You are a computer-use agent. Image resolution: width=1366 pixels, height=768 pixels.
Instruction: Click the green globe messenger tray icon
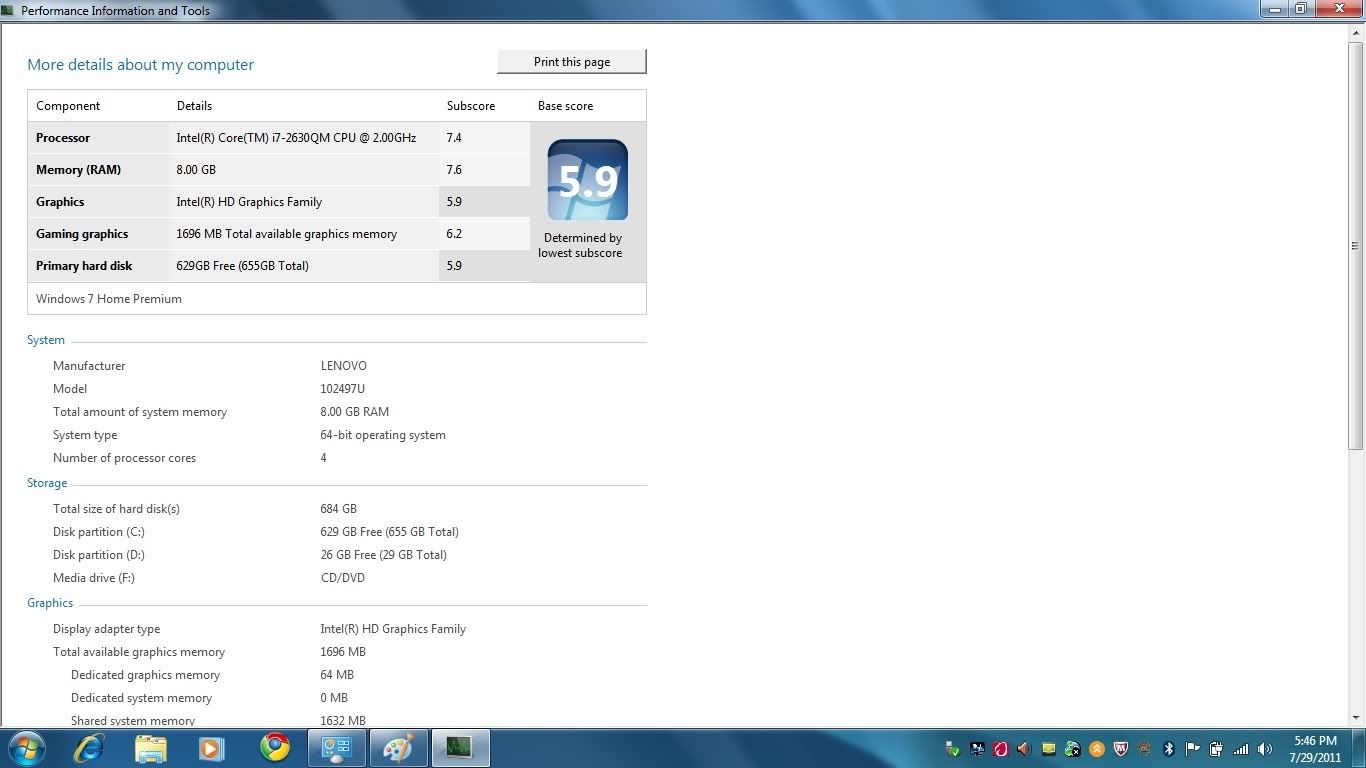tap(1073, 749)
